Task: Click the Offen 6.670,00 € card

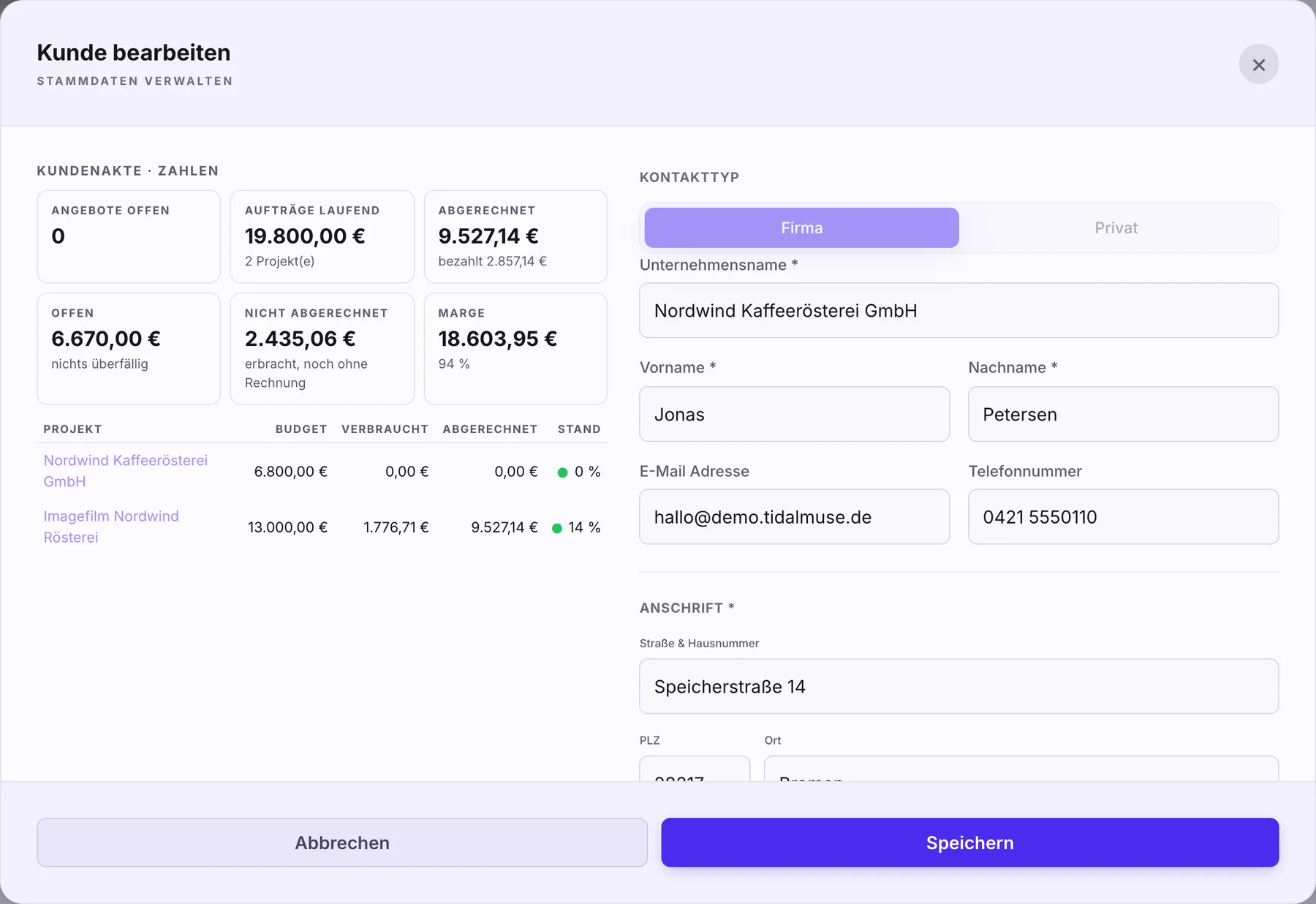Action: tap(129, 349)
